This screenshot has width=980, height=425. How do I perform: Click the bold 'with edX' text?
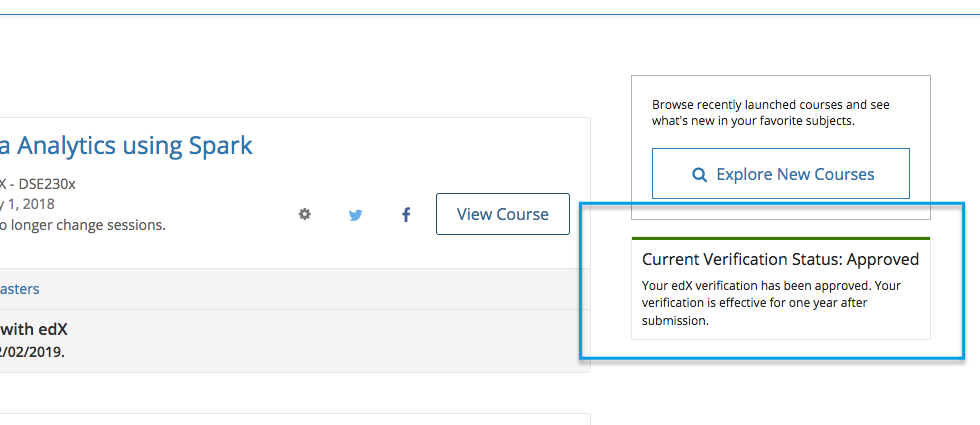pyautogui.click(x=34, y=330)
